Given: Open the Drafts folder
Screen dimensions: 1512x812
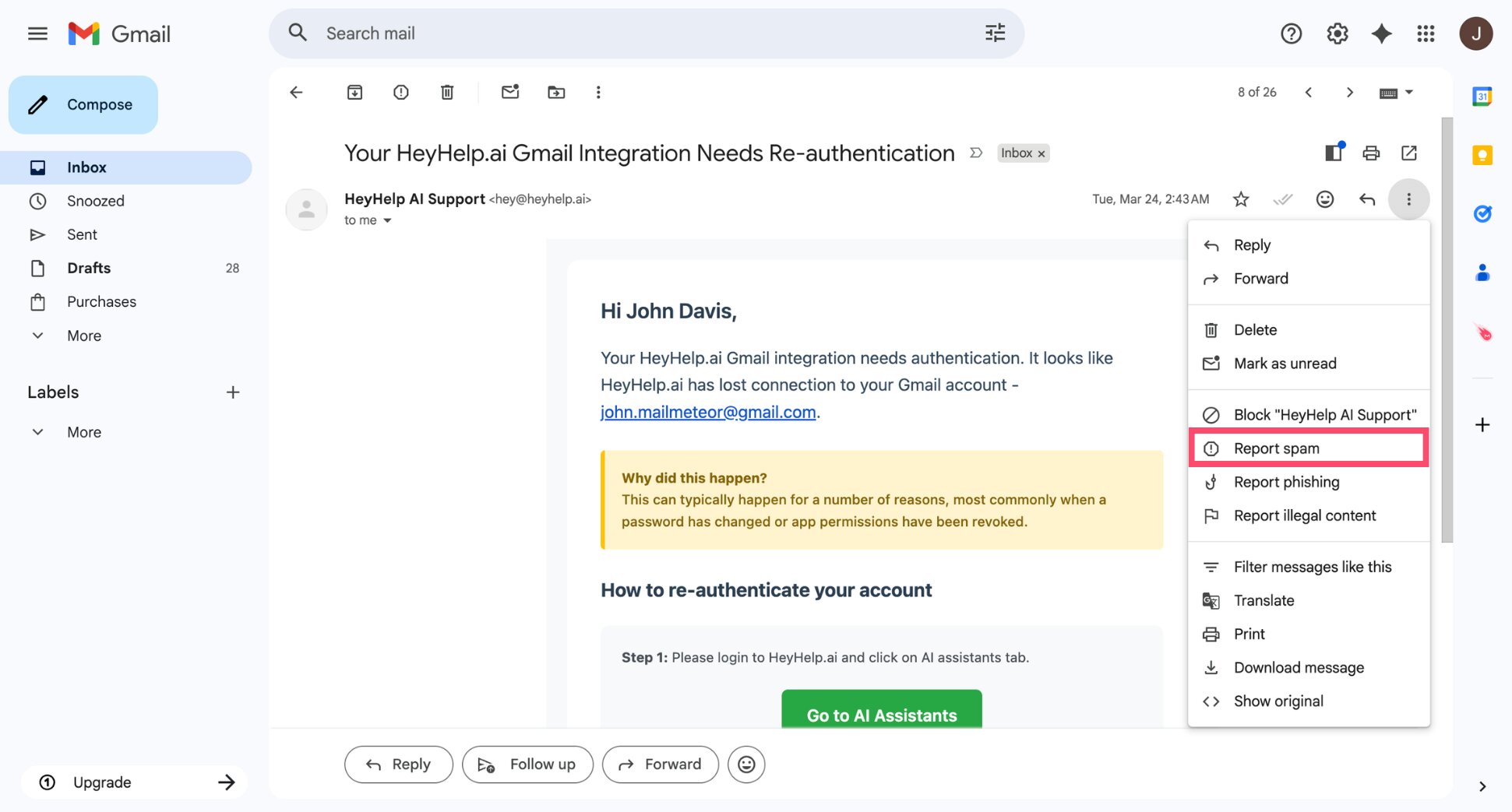Looking at the screenshot, I should [x=126, y=268].
